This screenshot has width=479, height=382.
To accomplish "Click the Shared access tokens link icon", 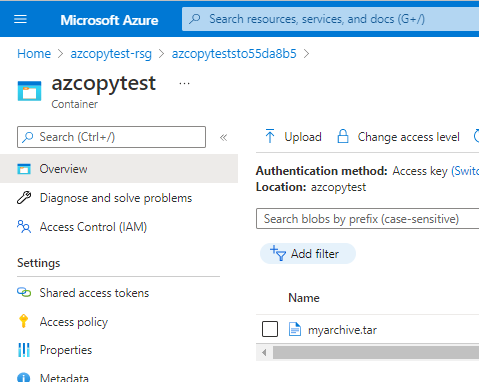I will pyautogui.click(x=24, y=292).
